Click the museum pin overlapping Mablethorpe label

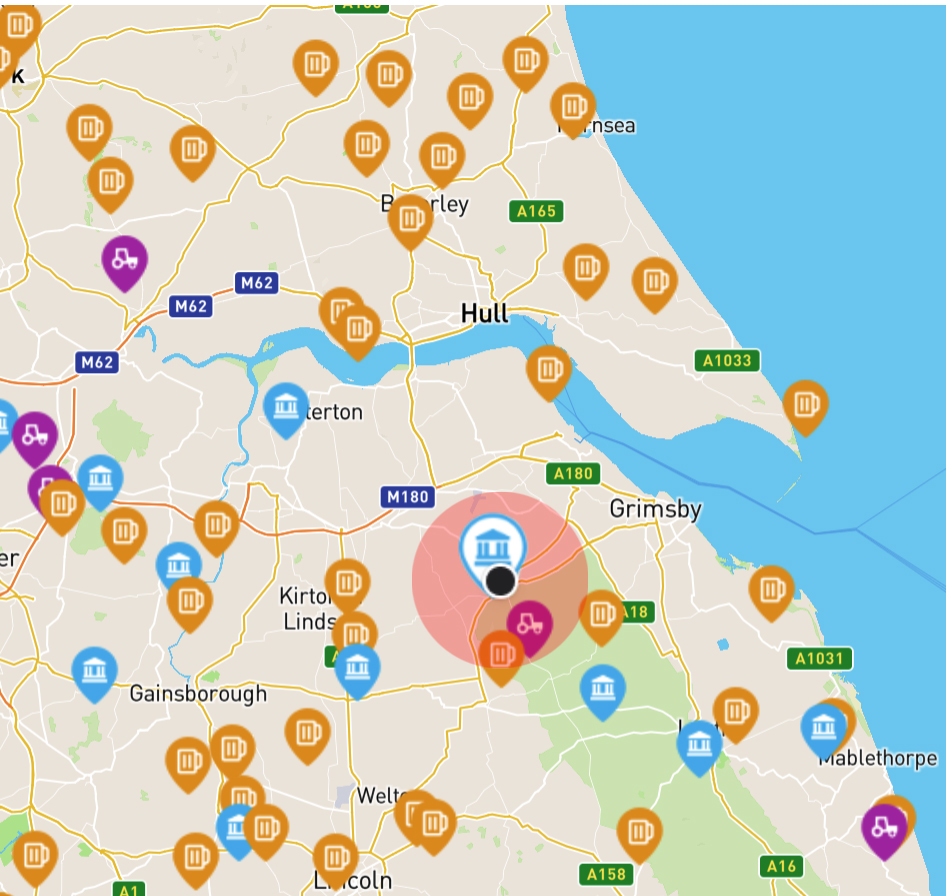tap(824, 727)
